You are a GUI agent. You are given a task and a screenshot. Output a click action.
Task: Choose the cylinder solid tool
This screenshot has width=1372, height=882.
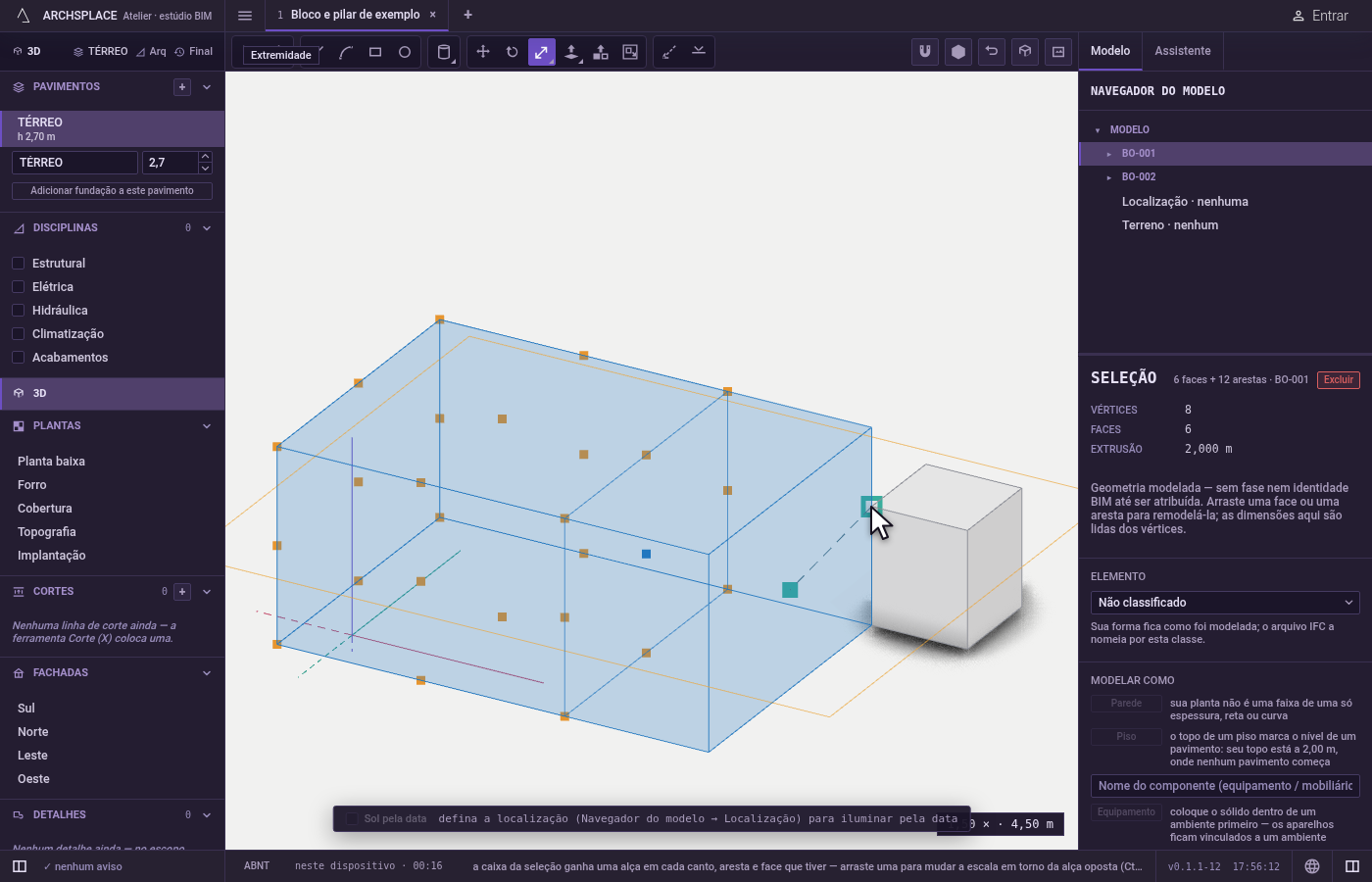pyautogui.click(x=444, y=52)
